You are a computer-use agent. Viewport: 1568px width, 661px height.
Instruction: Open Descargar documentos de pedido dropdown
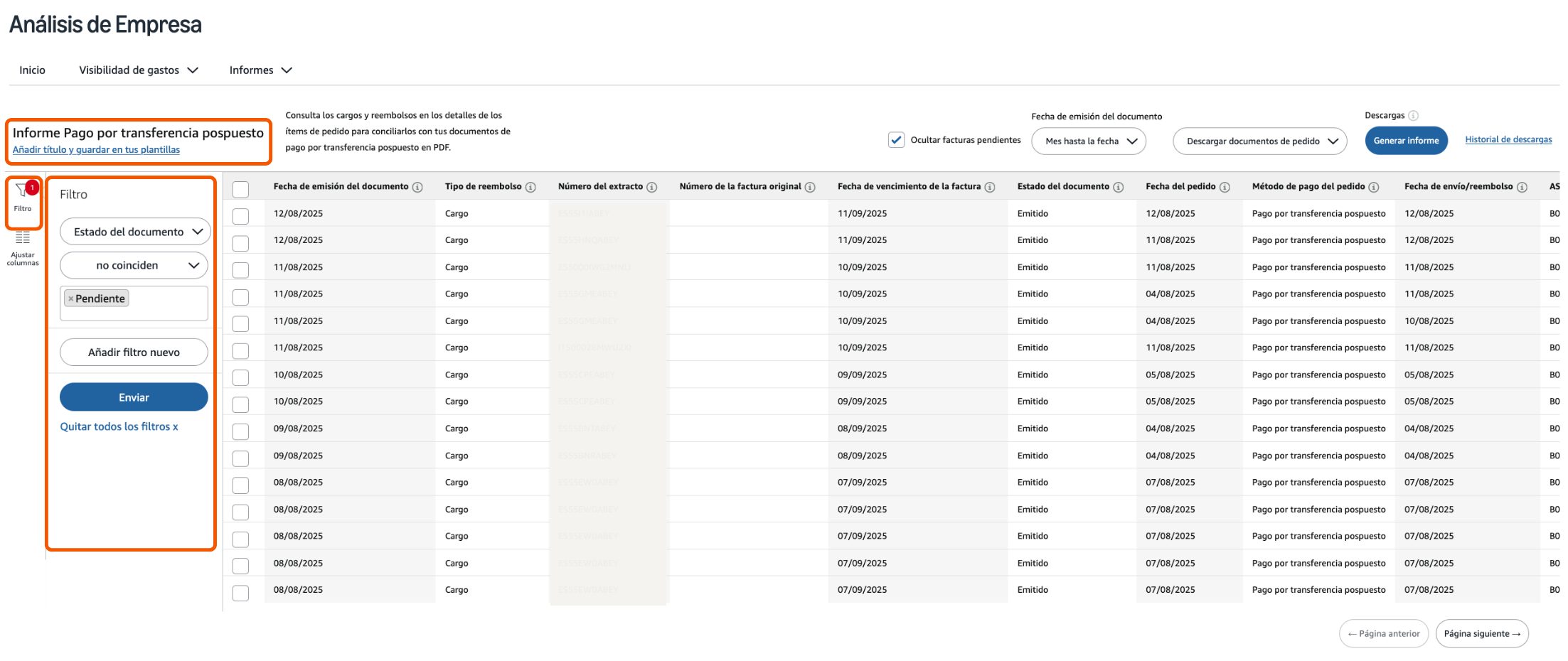point(1259,141)
